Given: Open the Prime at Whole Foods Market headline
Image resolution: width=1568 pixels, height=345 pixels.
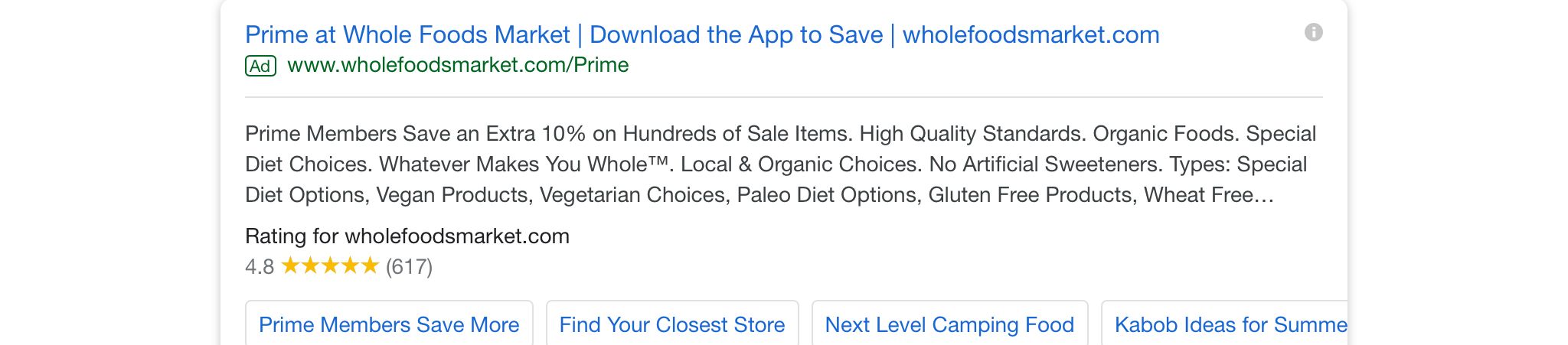Looking at the screenshot, I should pos(407,34).
